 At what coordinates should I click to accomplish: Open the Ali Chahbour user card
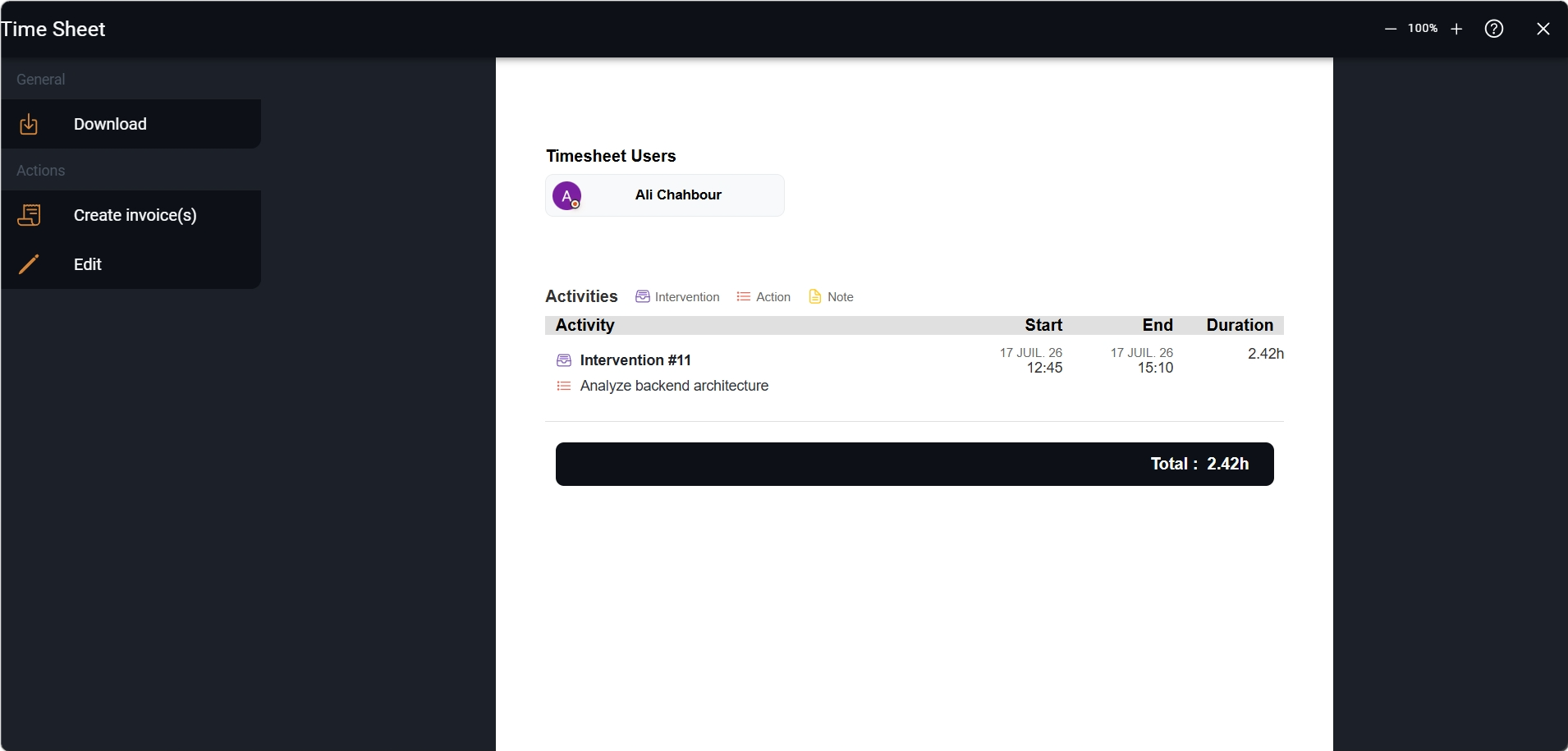tap(665, 195)
